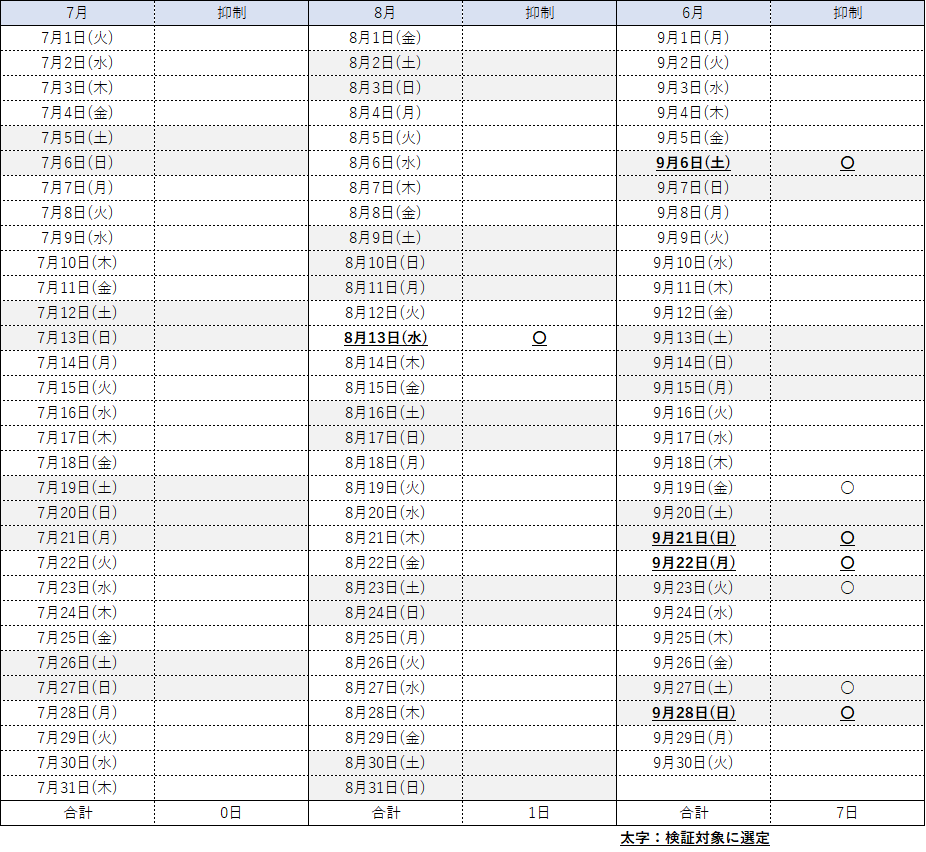The width and height of the screenshot is (926, 852).
Task: Click the 8月31日(日) date cell
Action: [385, 788]
